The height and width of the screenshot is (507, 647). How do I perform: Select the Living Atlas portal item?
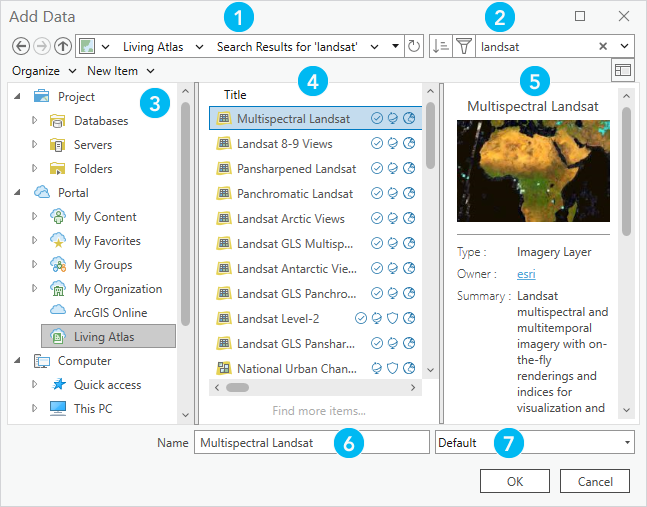coord(104,337)
